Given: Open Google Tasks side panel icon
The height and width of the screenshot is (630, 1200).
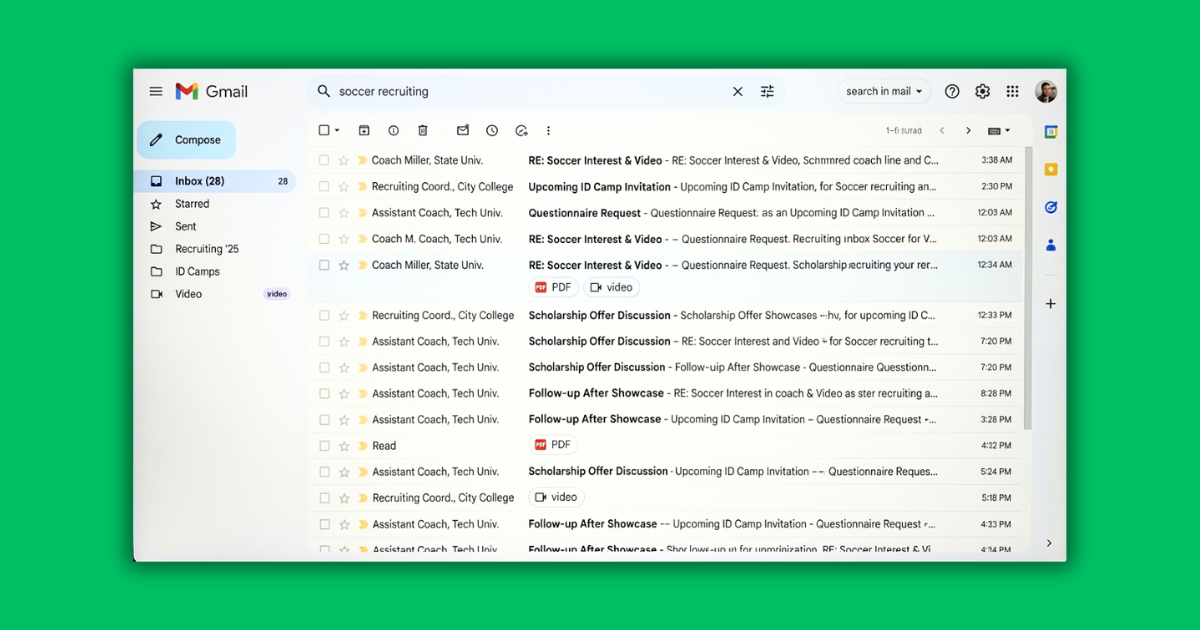Looking at the screenshot, I should [x=1050, y=207].
